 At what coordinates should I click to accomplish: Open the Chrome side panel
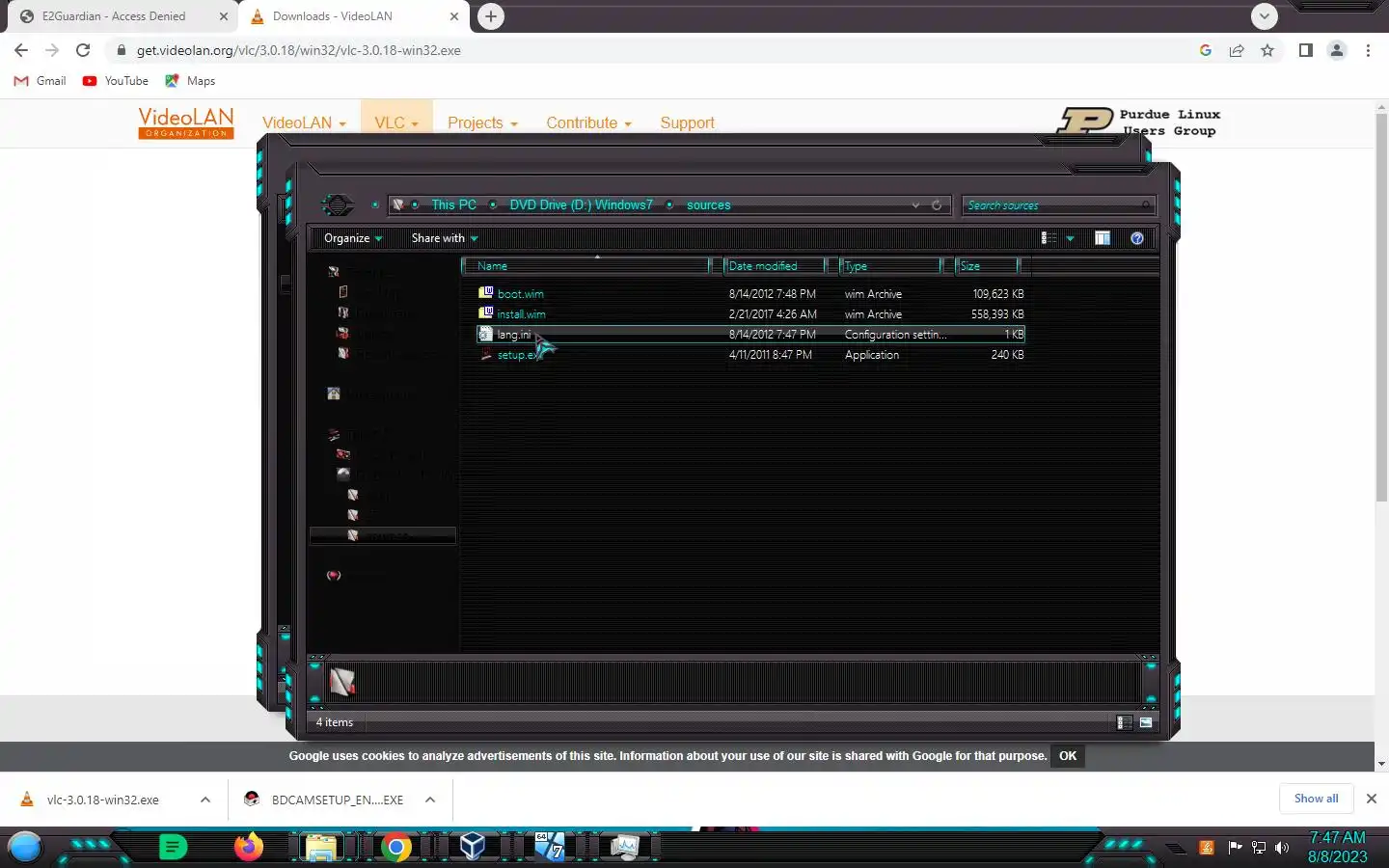tap(1305, 50)
